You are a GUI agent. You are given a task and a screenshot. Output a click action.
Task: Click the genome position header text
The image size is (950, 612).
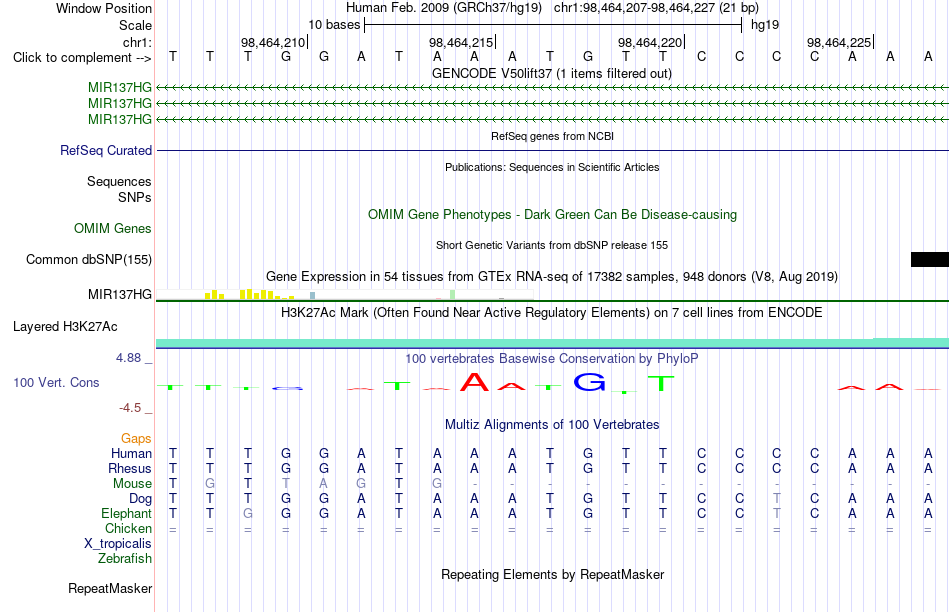pyautogui.click(x=552, y=8)
